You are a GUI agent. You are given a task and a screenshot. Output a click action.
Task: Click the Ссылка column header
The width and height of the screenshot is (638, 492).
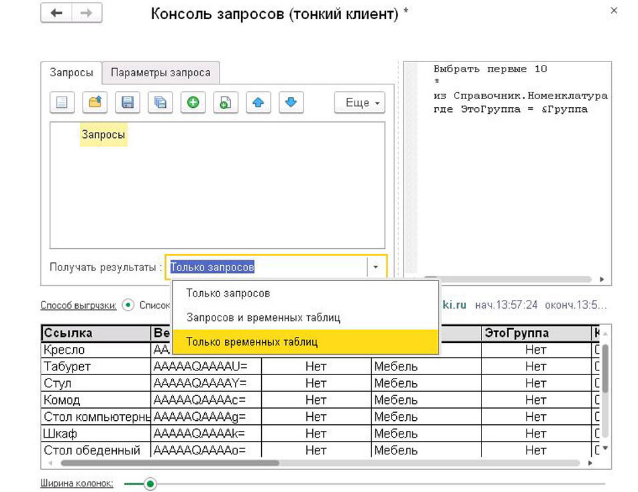click(x=68, y=333)
